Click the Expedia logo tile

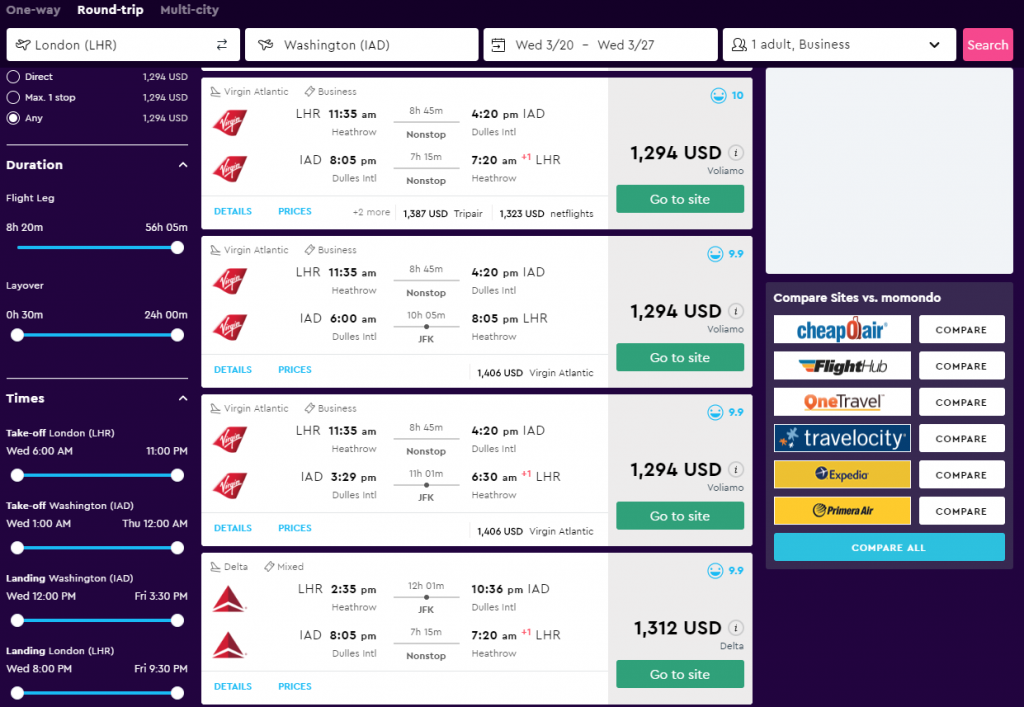842,475
